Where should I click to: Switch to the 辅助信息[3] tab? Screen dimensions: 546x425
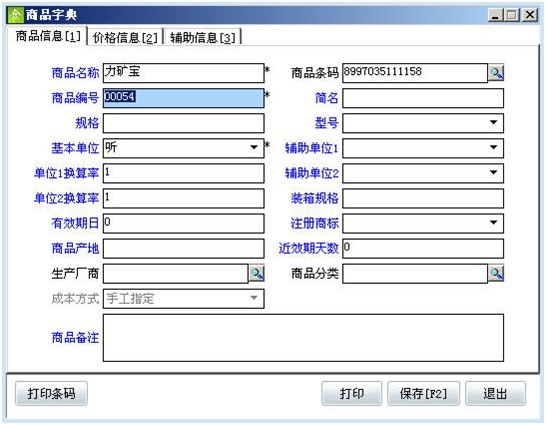click(x=203, y=37)
